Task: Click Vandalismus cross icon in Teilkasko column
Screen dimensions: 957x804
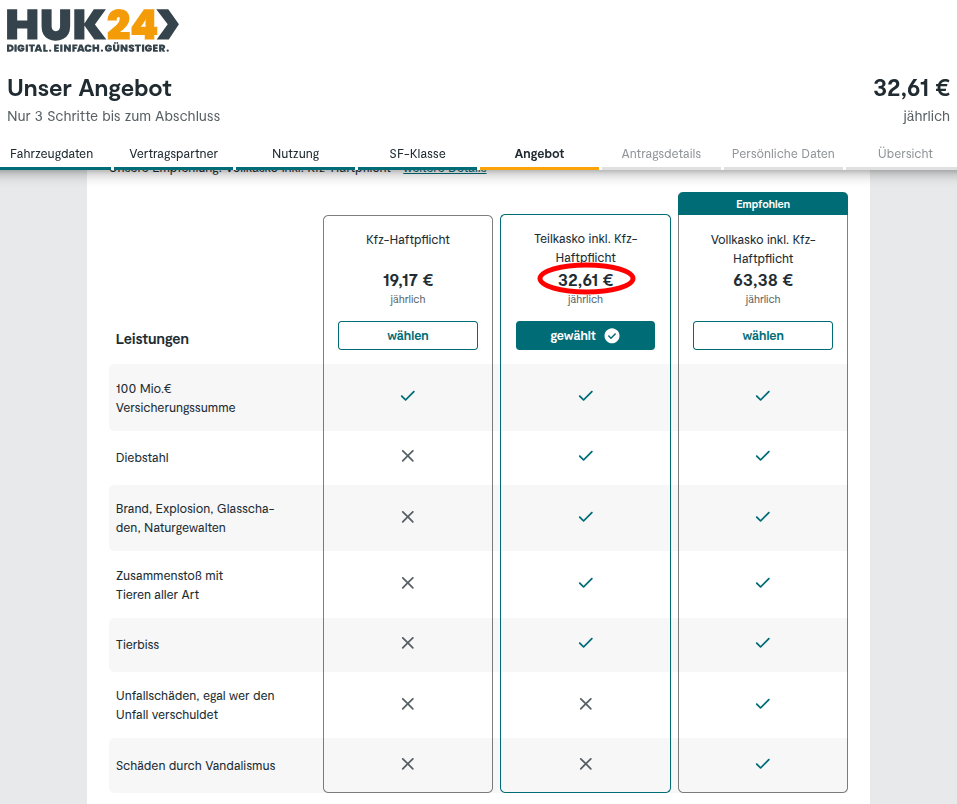Action: 586,764
